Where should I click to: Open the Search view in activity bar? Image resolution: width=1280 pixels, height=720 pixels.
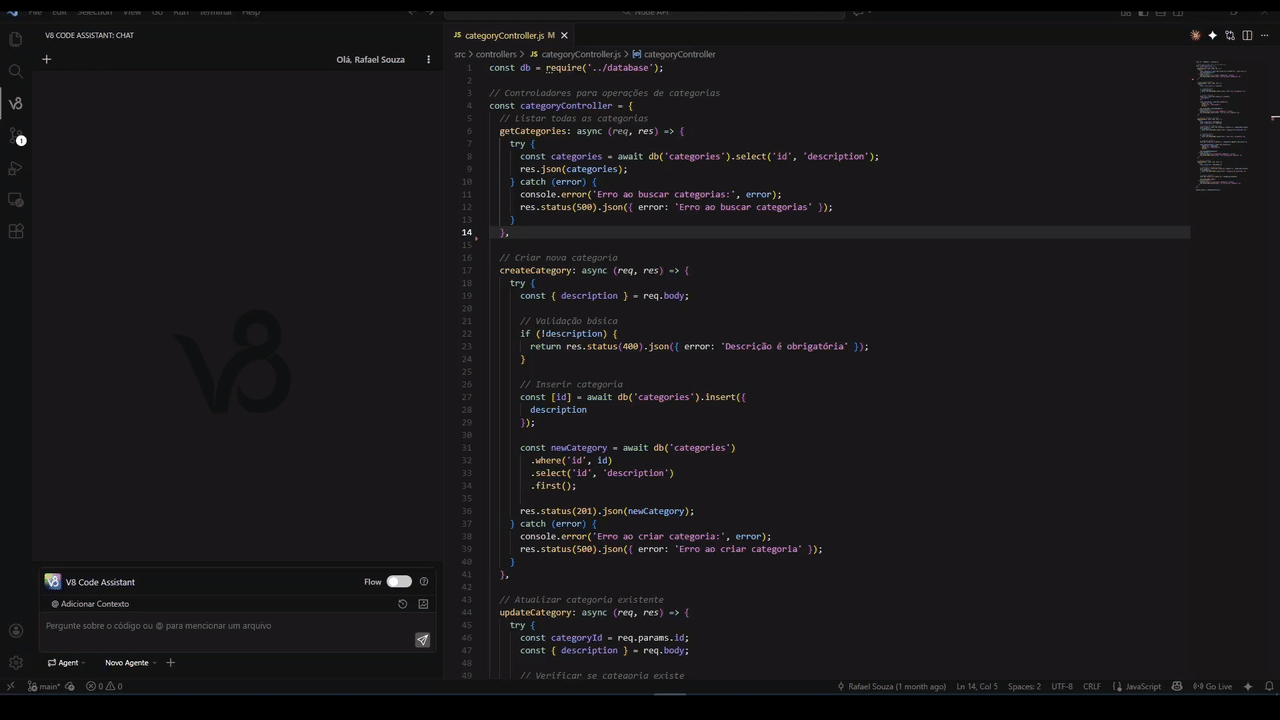coord(15,71)
